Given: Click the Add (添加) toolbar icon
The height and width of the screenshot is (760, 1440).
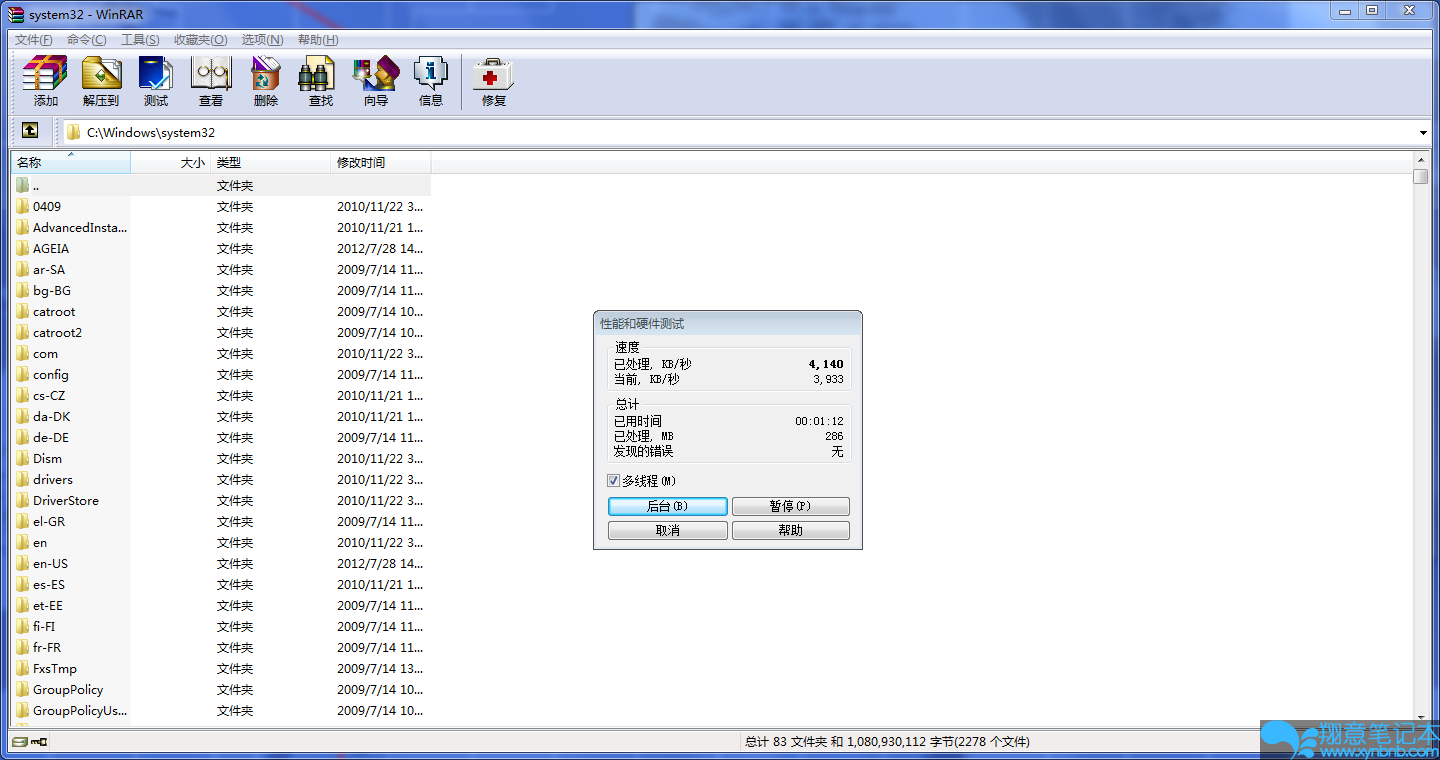Looking at the screenshot, I should (45, 81).
